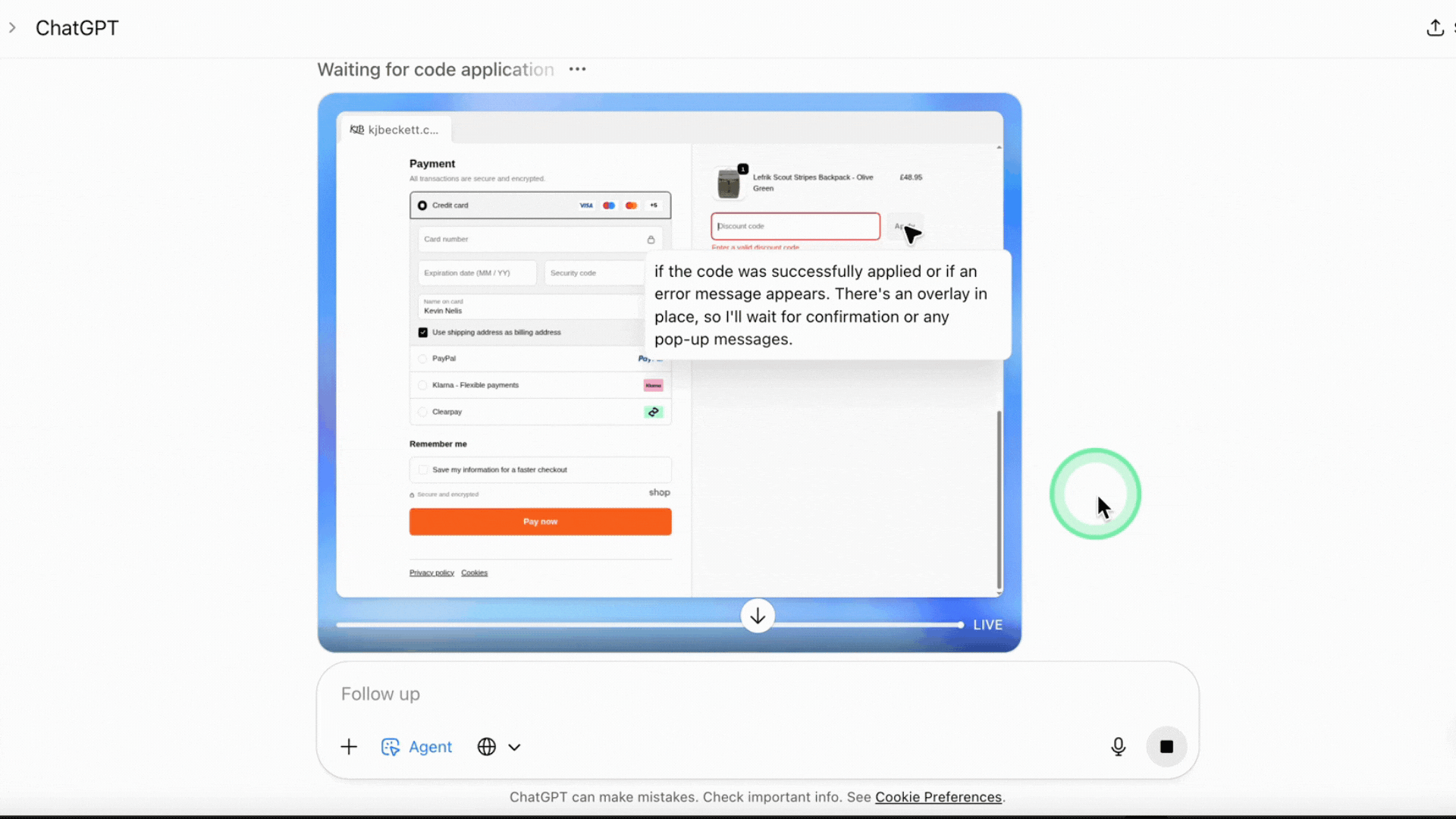The image size is (1456, 819).
Task: Click the kjbeckett browser tab
Action: (x=395, y=130)
